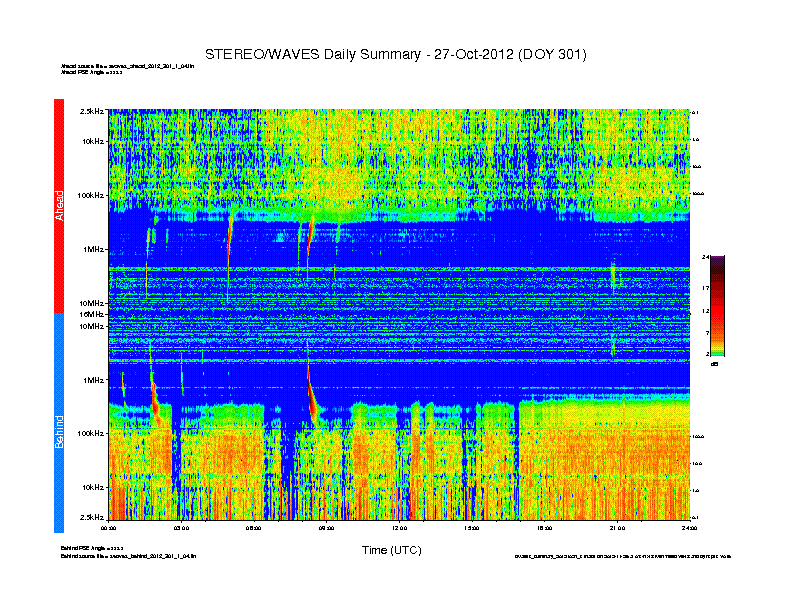Click the STEREO/WAVES Daily Summary title
Screen dimensions: 792x612
click(395, 54)
